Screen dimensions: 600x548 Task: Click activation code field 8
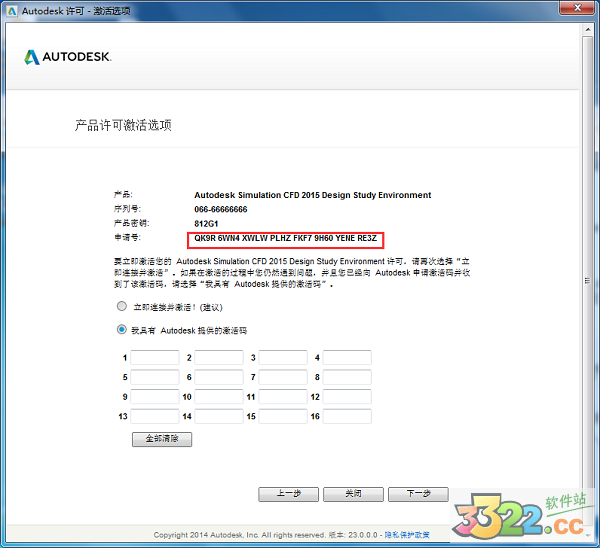click(x=347, y=377)
